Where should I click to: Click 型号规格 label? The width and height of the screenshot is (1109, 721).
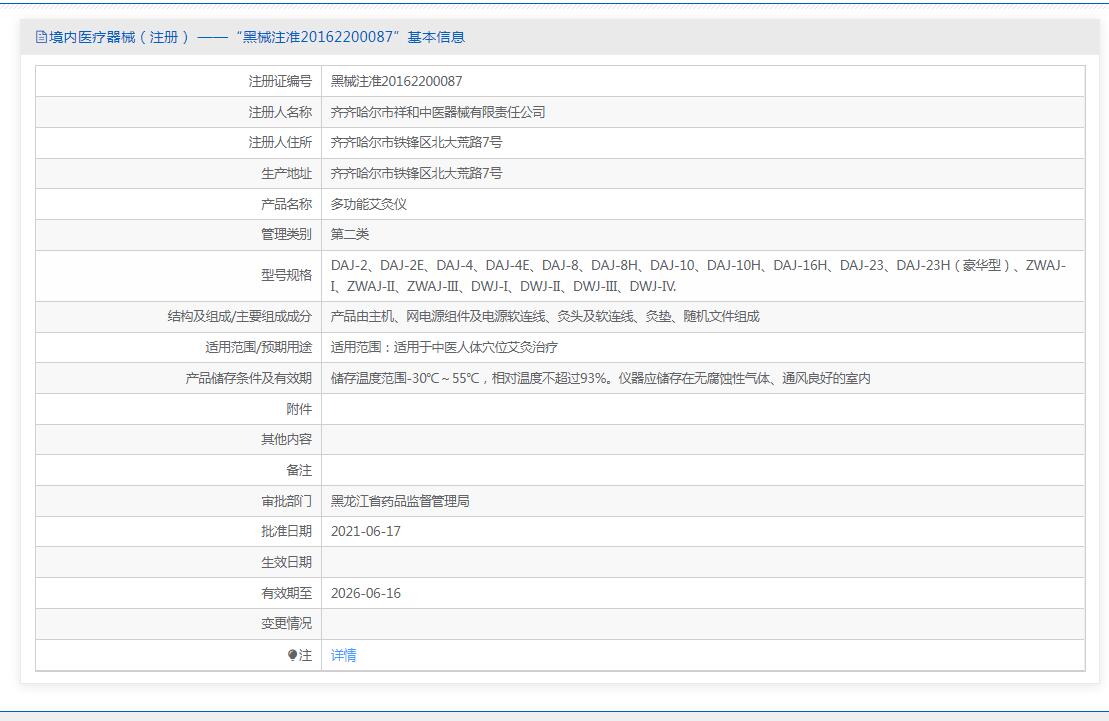click(x=286, y=275)
